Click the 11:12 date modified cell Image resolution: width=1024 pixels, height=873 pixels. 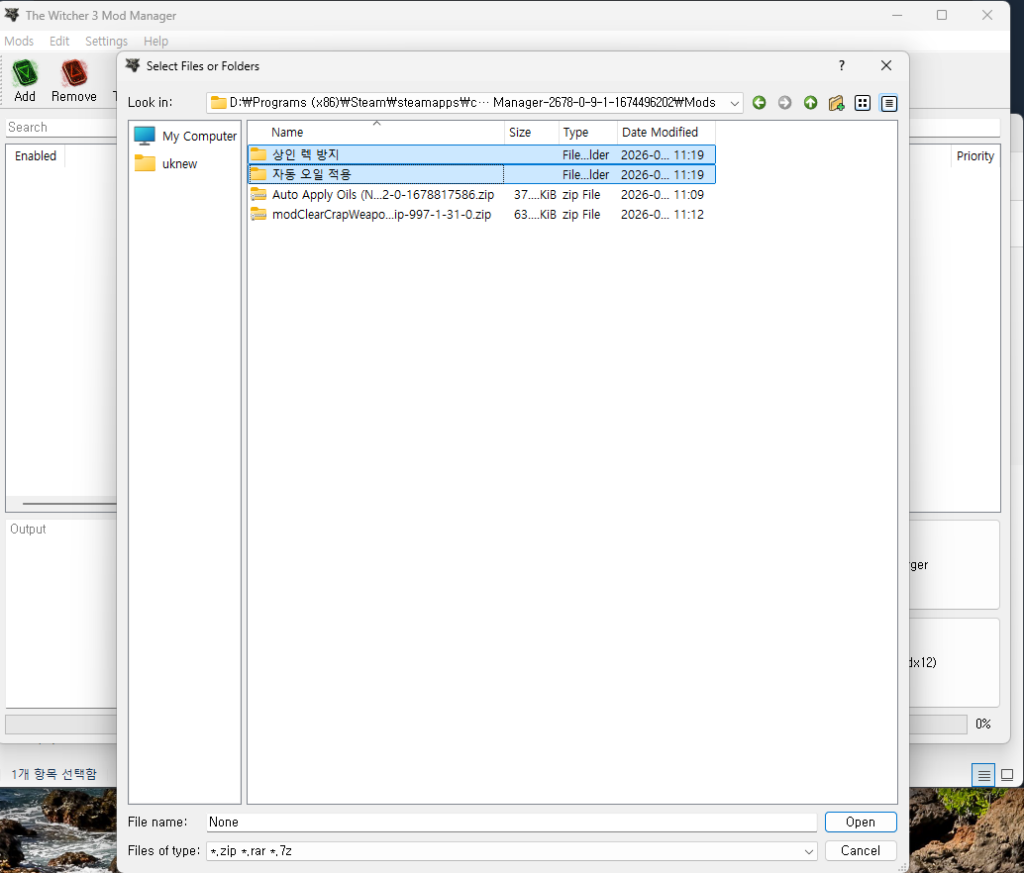[662, 214]
